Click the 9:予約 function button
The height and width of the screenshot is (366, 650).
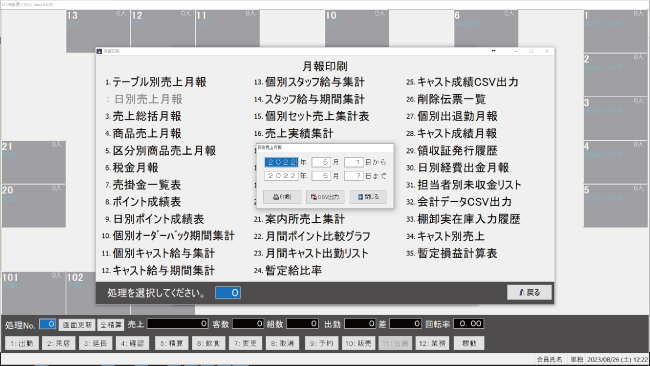pyautogui.click(x=322, y=343)
